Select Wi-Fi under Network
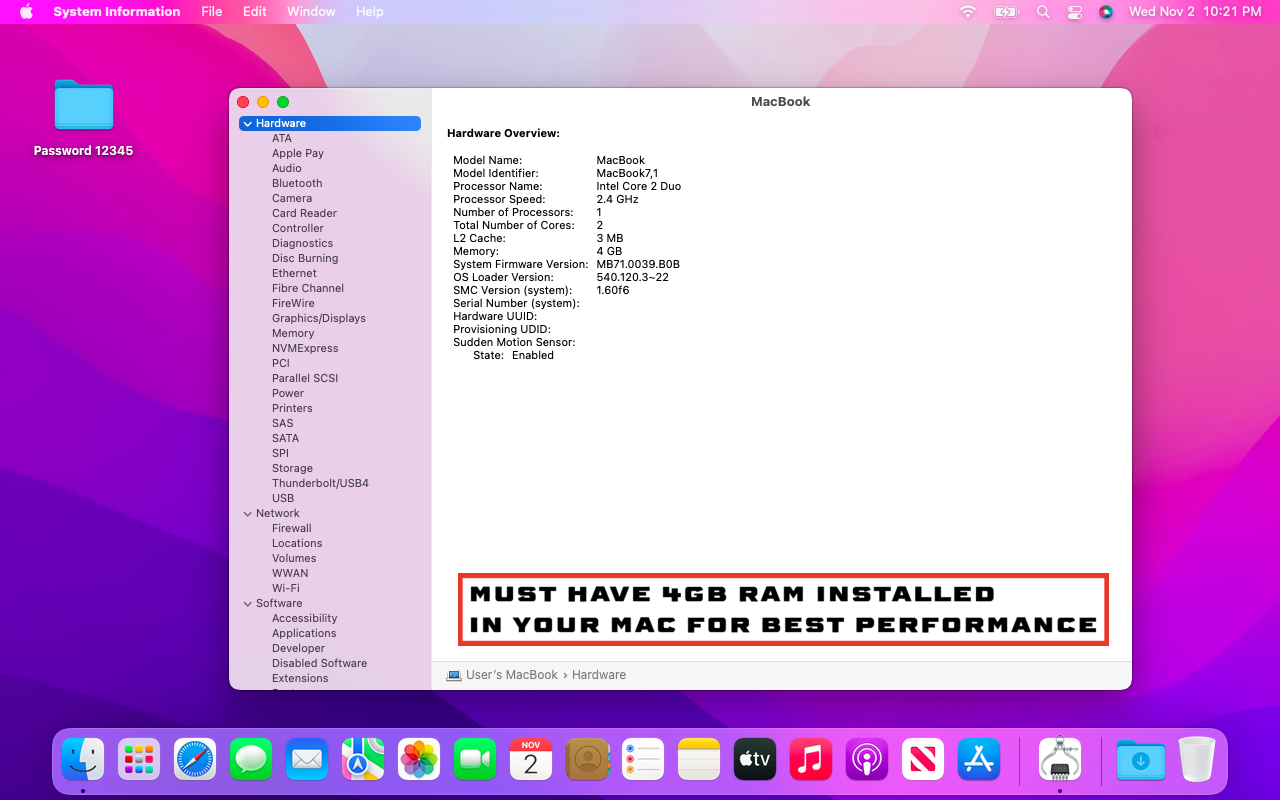 click(x=286, y=589)
